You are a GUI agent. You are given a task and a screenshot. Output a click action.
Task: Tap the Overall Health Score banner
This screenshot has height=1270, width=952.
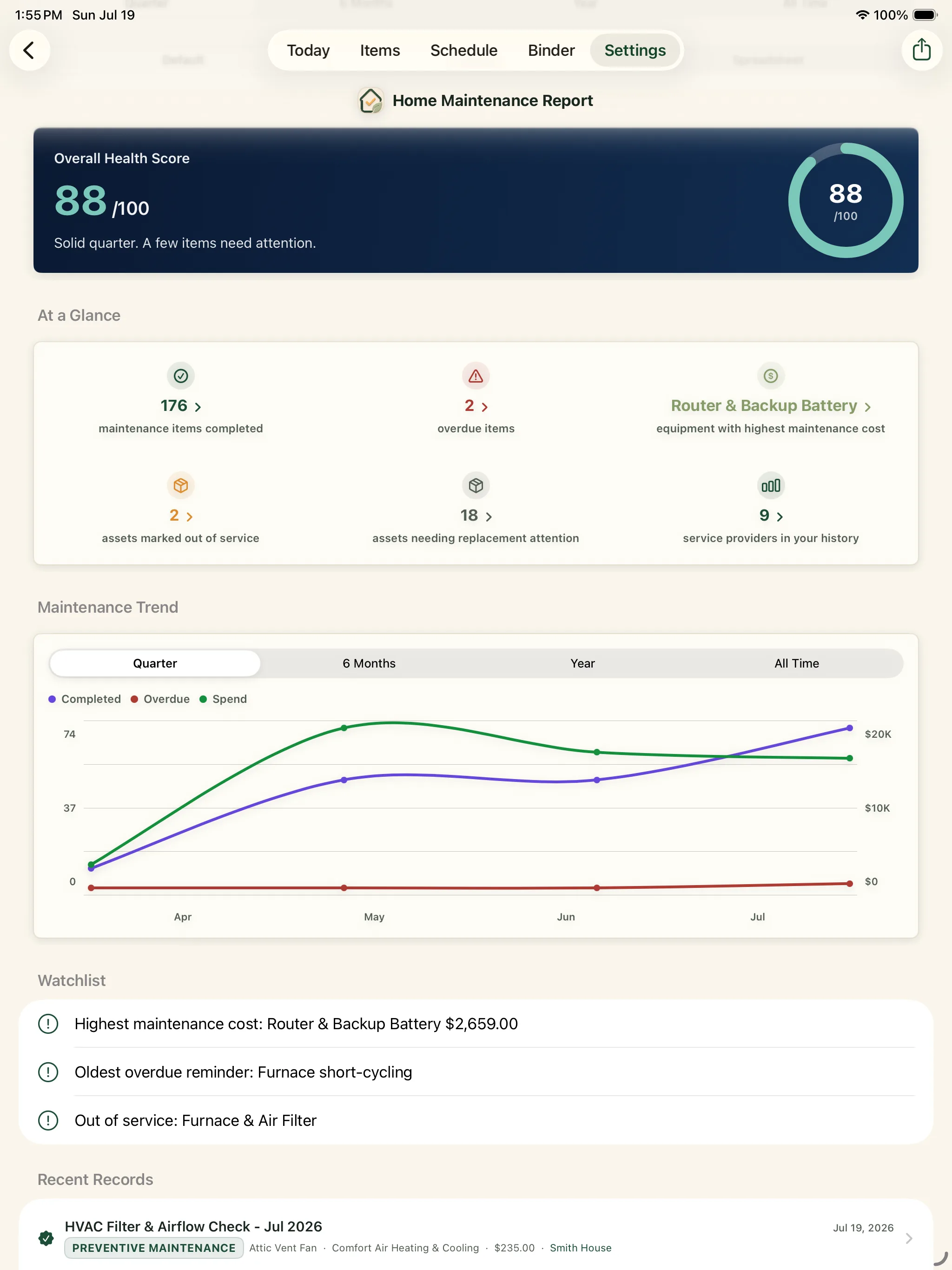[x=476, y=200]
